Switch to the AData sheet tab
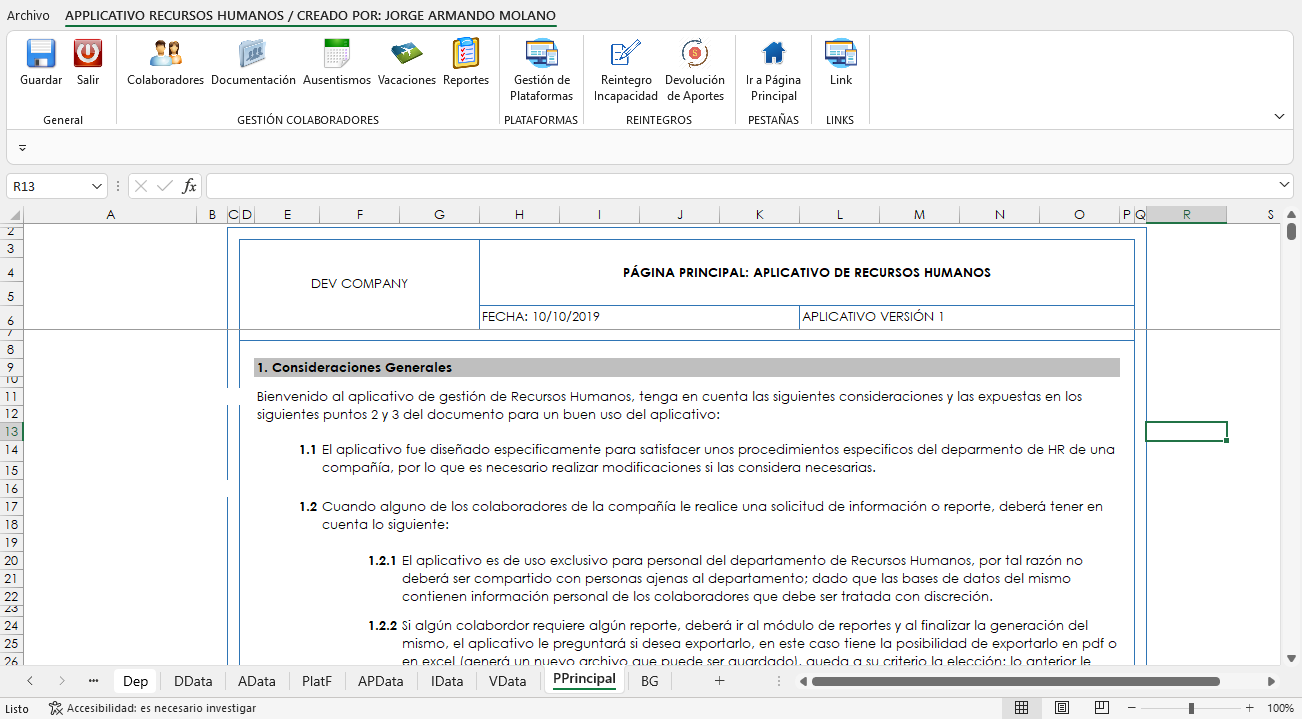Viewport: 1302px width, 720px height. pyautogui.click(x=257, y=681)
